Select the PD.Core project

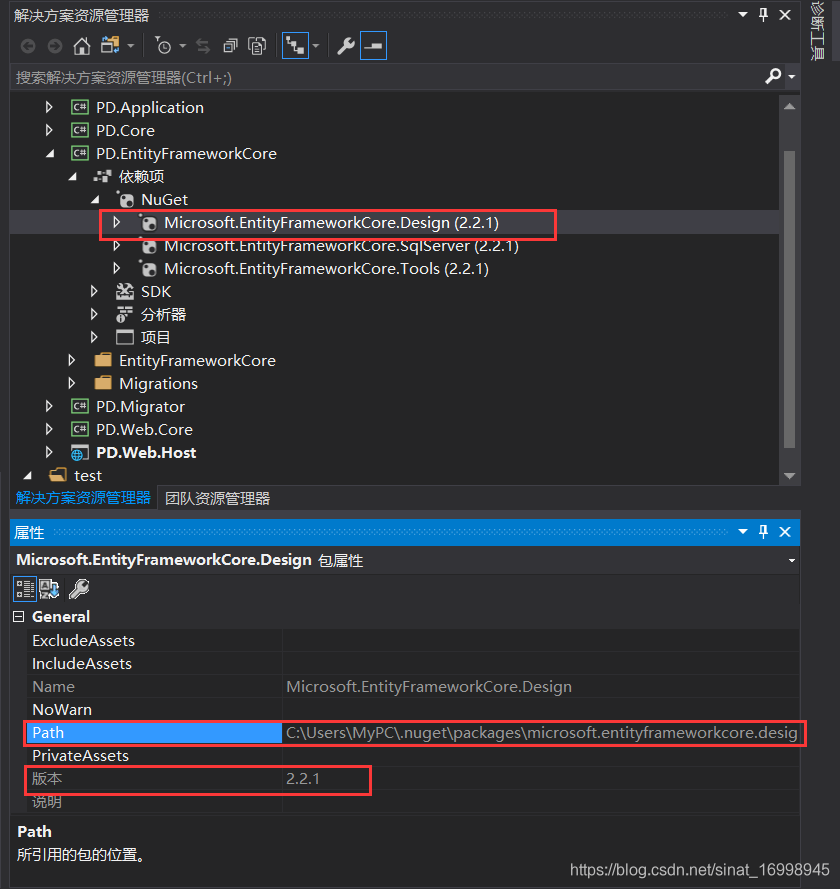(x=125, y=130)
